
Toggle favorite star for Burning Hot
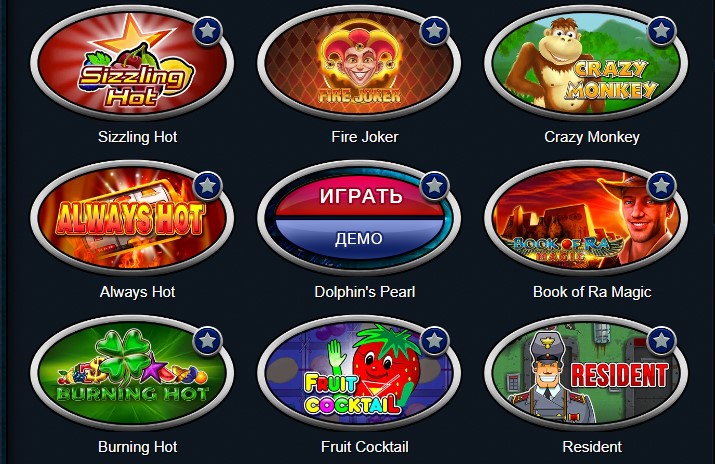[x=207, y=340]
